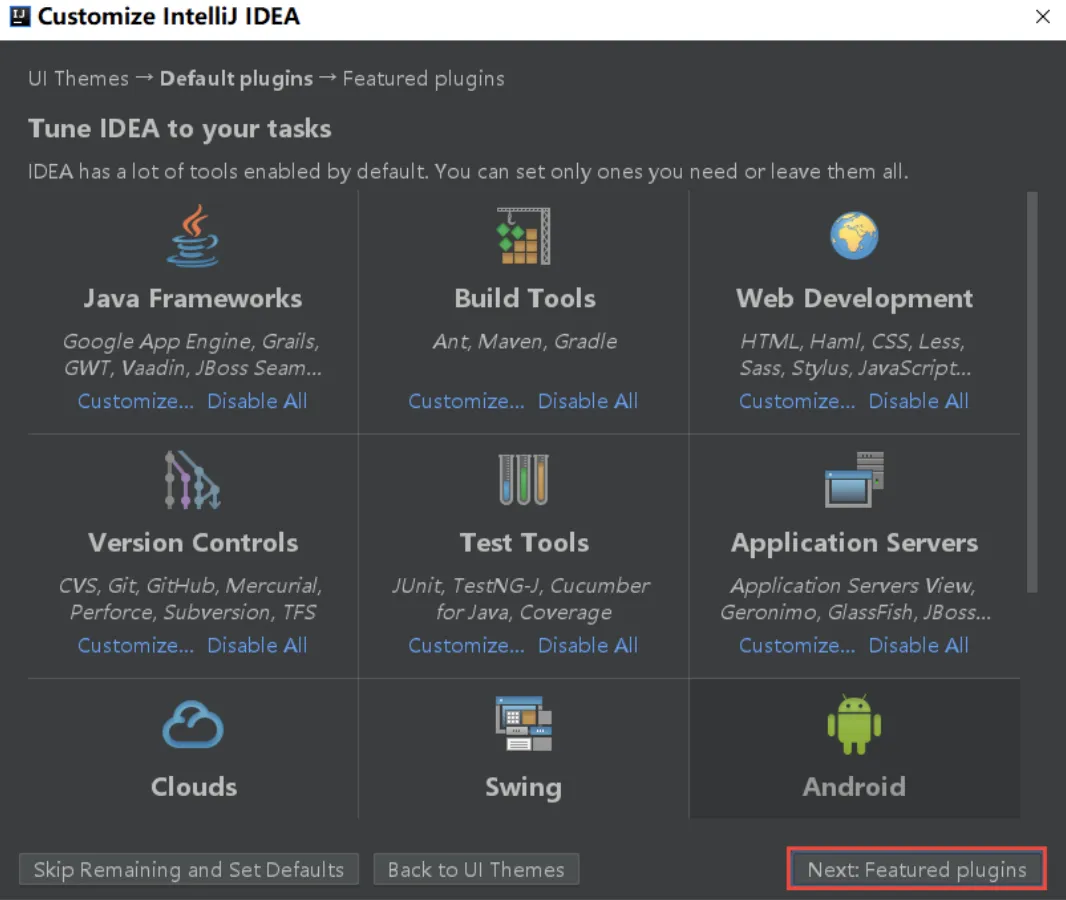The height and width of the screenshot is (900, 1066).
Task: Open Customize for Test Tools
Action: pos(466,645)
